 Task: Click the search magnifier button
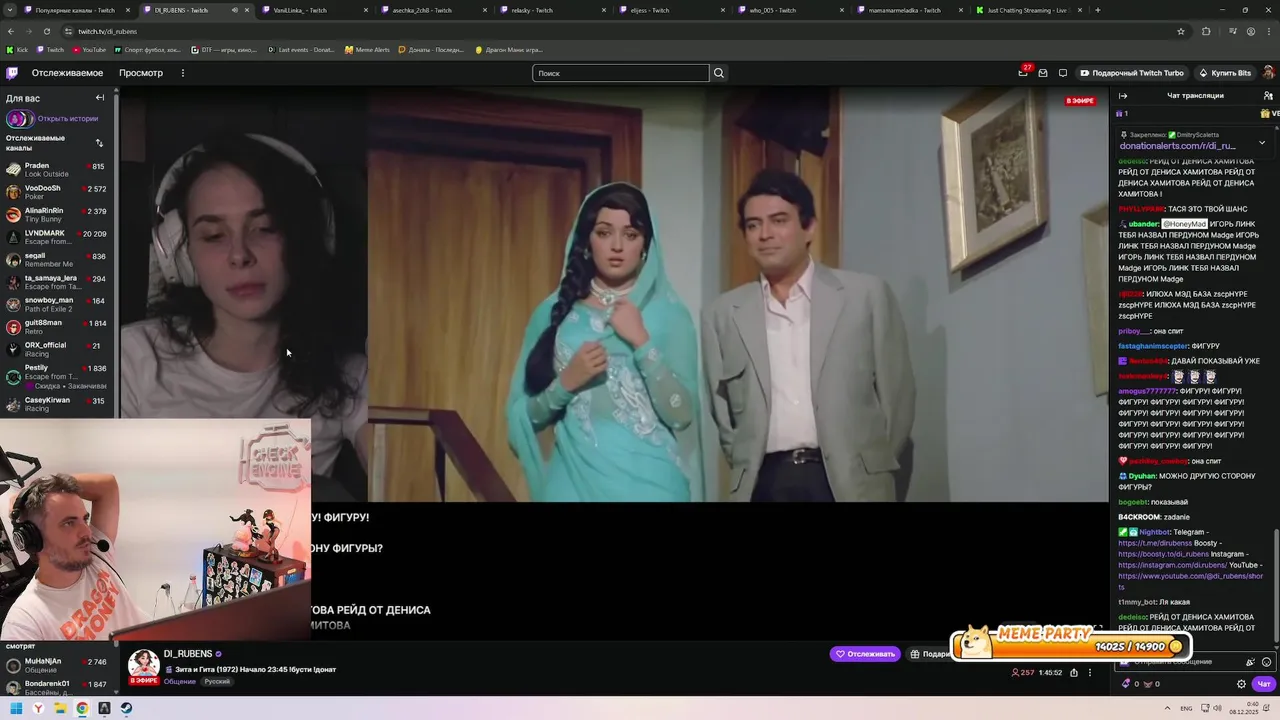click(x=718, y=73)
